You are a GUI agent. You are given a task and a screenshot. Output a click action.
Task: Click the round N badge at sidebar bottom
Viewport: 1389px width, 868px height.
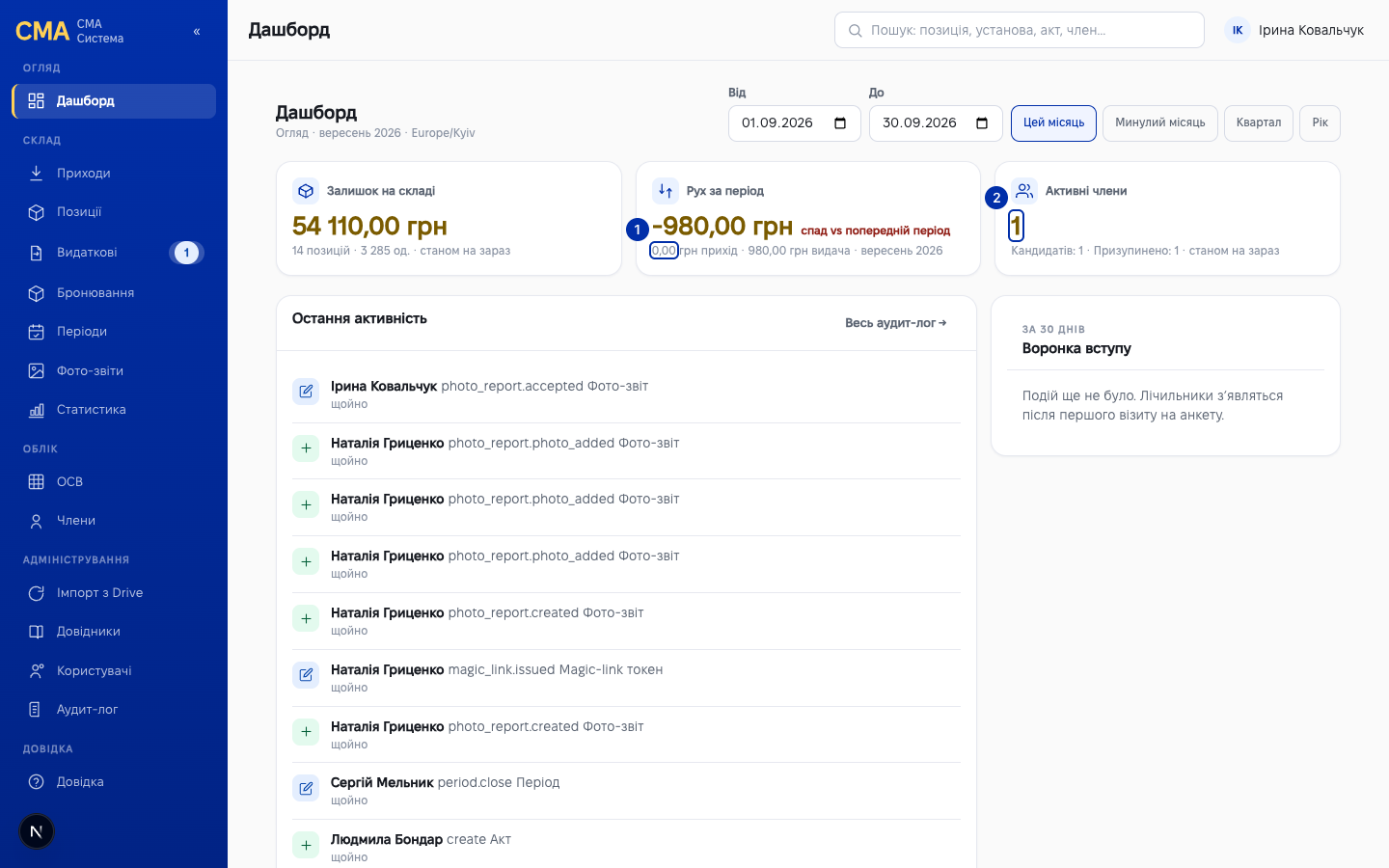(x=37, y=831)
